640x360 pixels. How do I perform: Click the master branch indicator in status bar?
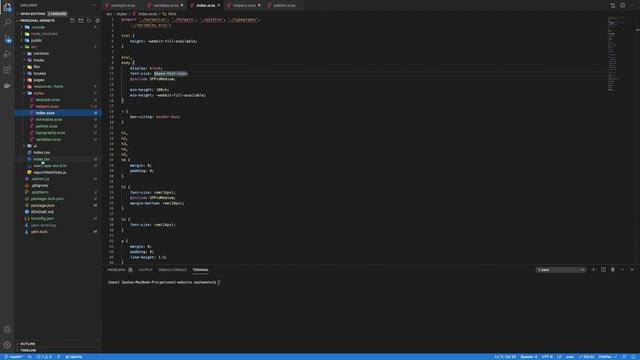point(13,357)
